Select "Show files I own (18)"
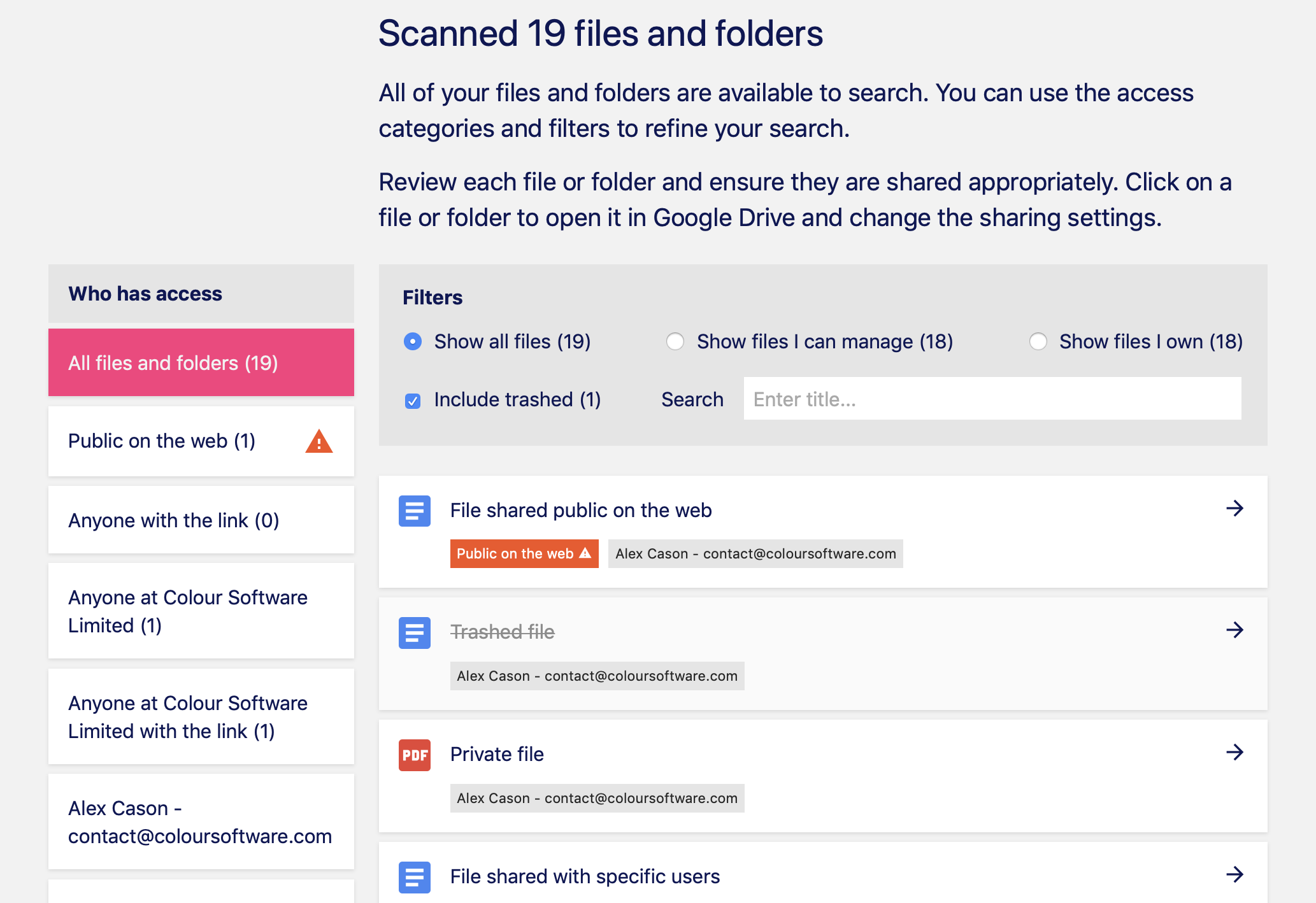The height and width of the screenshot is (903, 1316). (x=1038, y=341)
